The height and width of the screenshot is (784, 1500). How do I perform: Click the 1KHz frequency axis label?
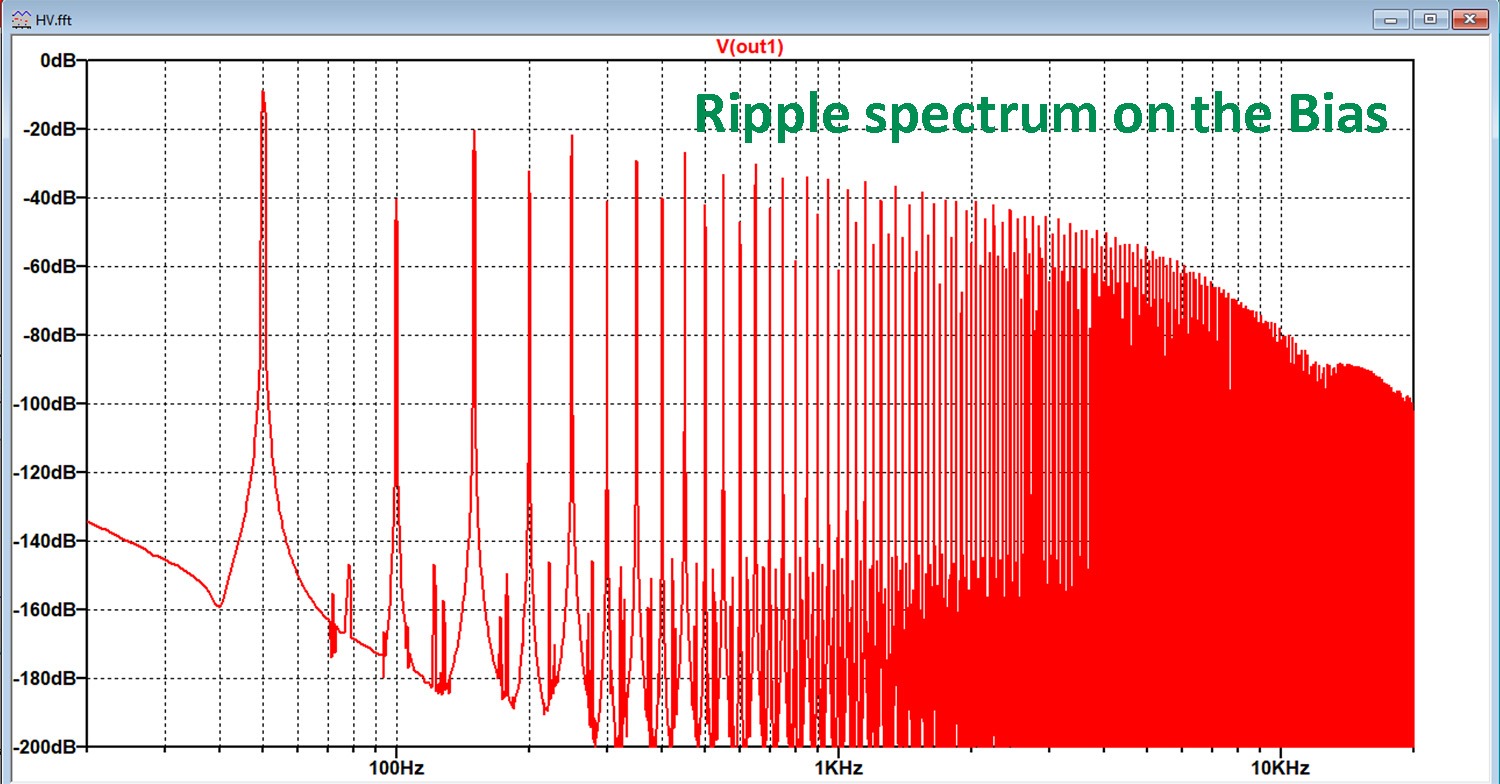838,768
